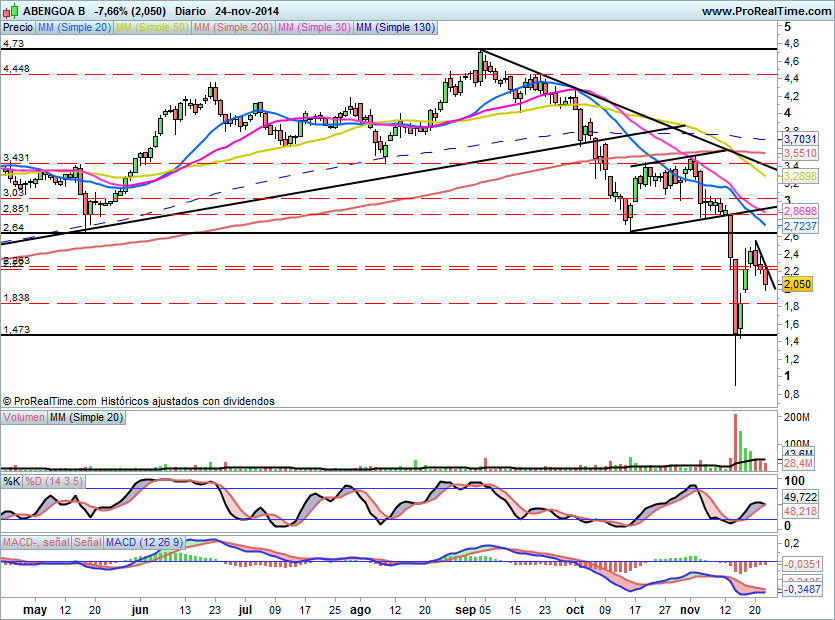Viewport: 835px width, 620px height.
Task: Select the Volumen panel label
Action: tap(24, 418)
